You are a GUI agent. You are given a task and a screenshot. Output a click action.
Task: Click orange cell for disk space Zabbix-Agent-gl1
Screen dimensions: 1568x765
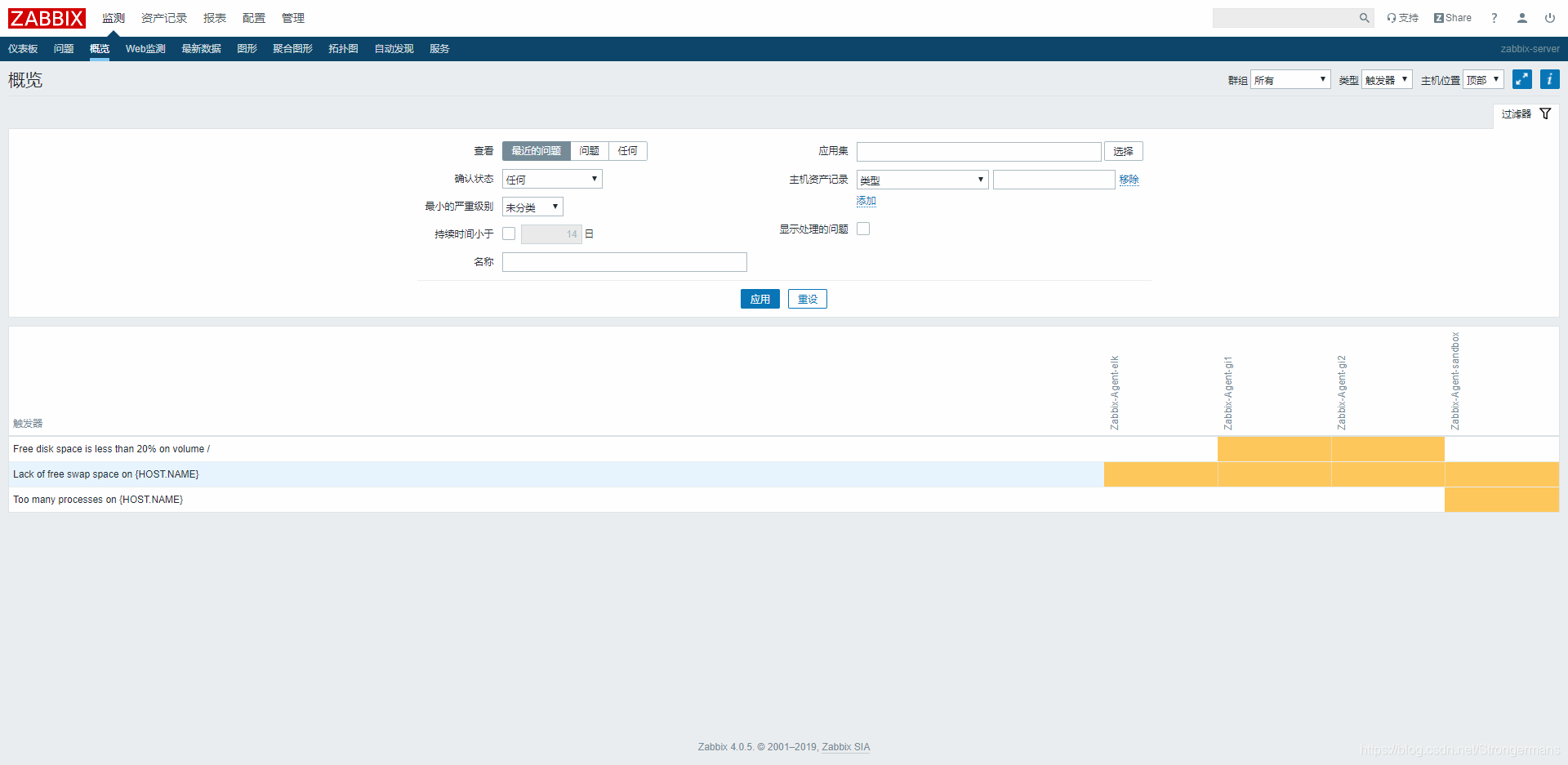click(1274, 449)
